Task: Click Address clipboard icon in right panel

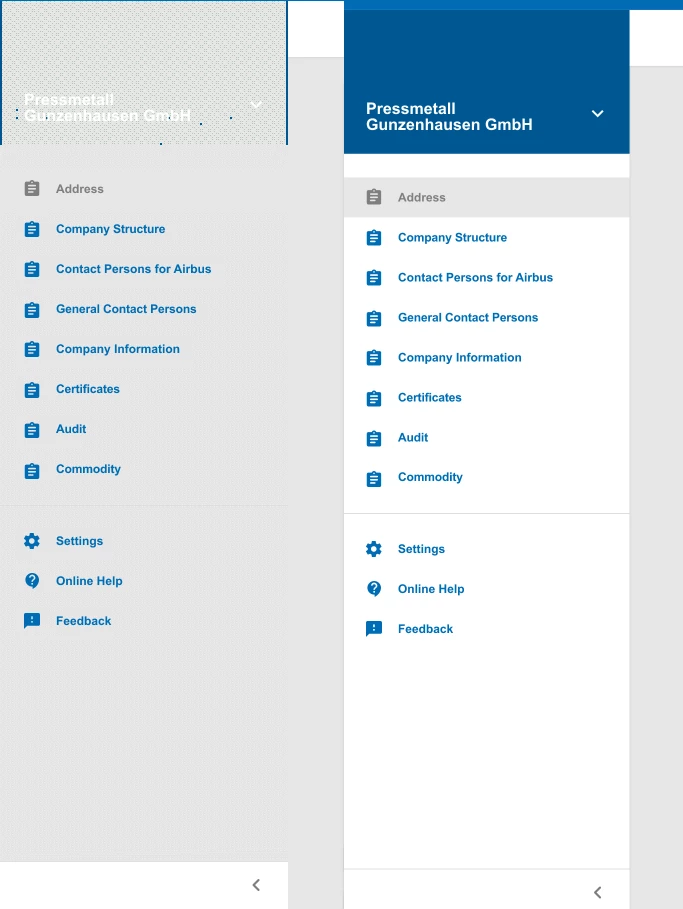Action: (374, 197)
